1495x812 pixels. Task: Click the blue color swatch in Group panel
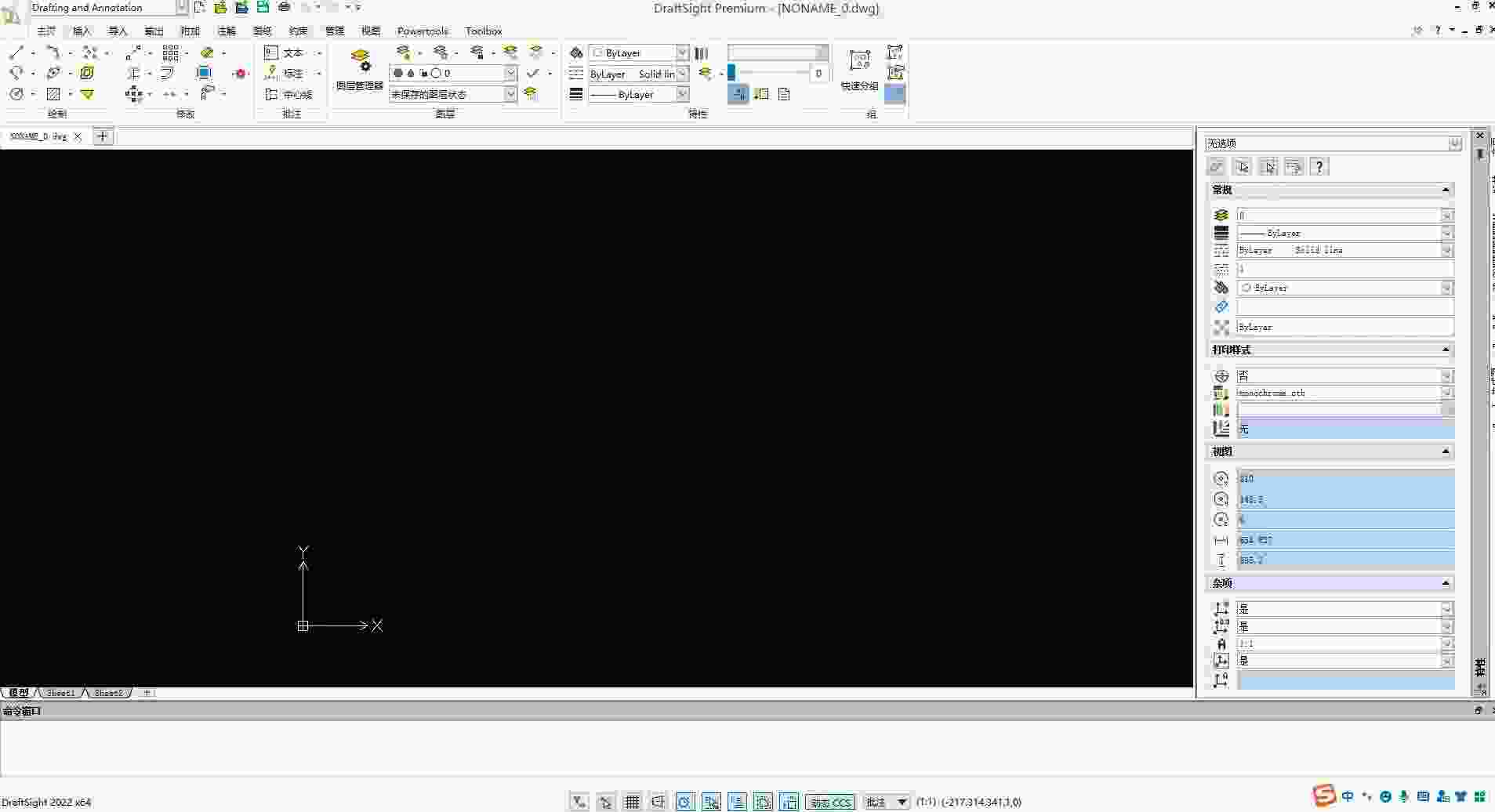click(894, 94)
